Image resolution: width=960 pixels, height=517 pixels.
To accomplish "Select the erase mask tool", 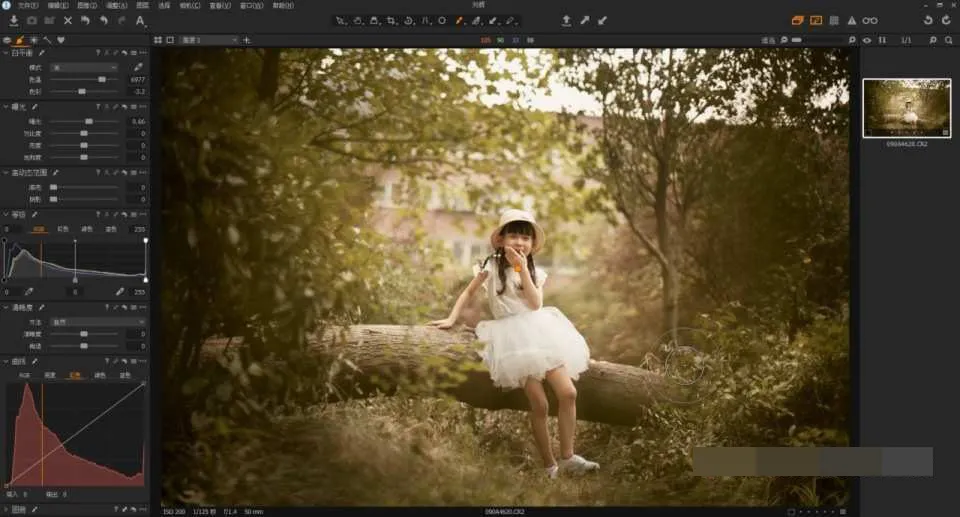I will (510, 21).
